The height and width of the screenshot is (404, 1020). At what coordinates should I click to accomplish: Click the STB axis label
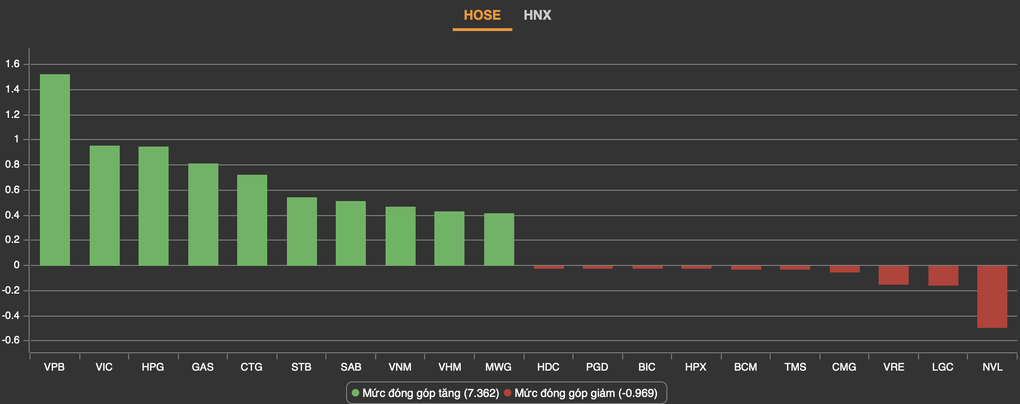click(x=302, y=368)
